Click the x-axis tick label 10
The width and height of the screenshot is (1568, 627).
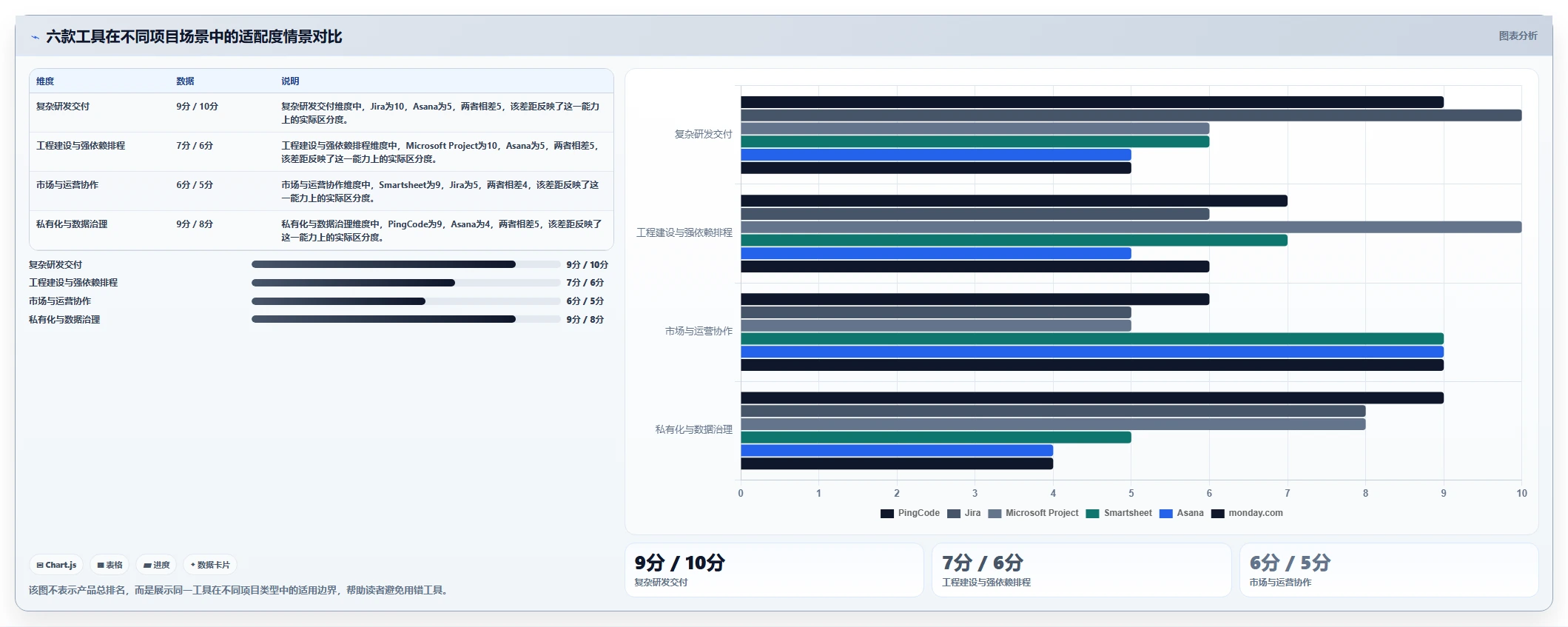(1521, 493)
